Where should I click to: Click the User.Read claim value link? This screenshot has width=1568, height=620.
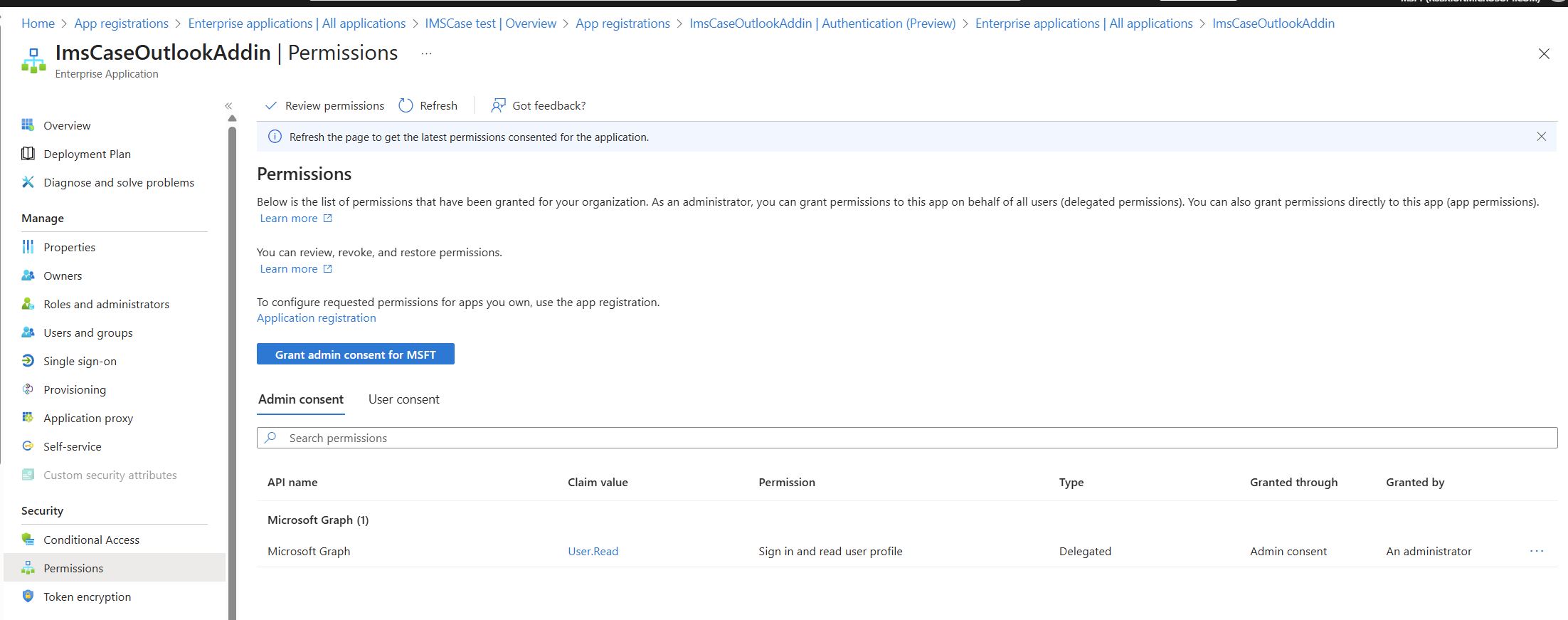593,551
